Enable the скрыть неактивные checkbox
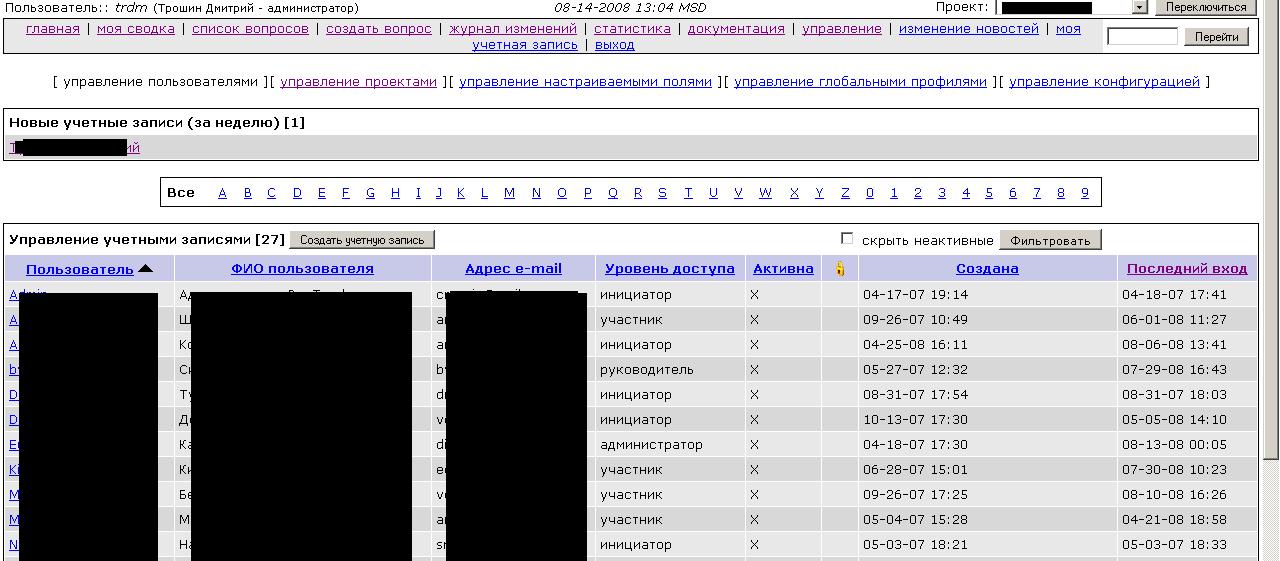 (x=847, y=239)
